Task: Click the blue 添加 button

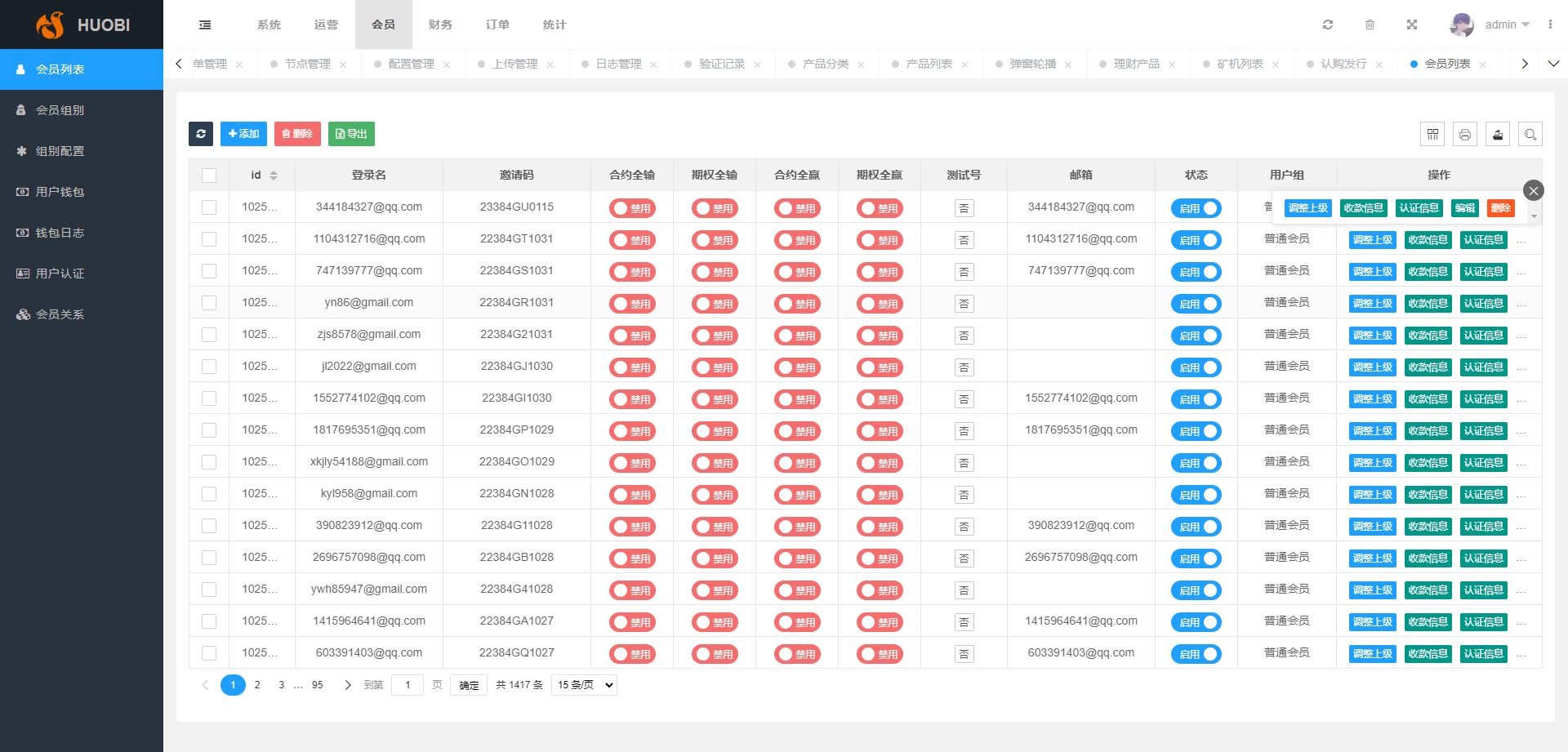Action: pos(243,134)
